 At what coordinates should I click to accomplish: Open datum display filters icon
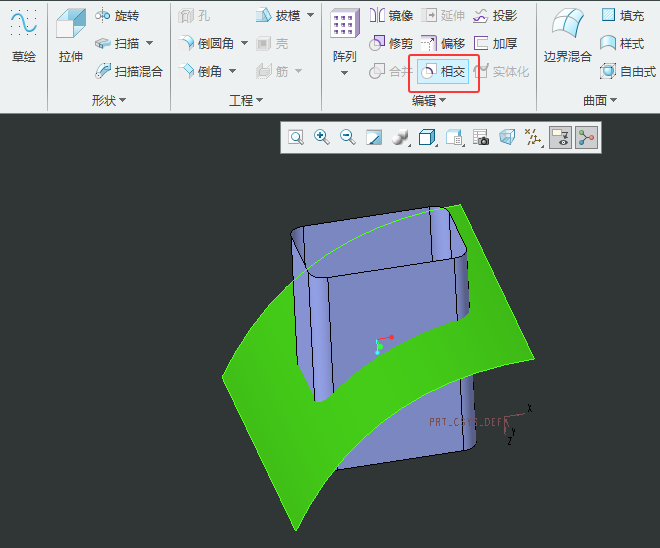click(533, 138)
